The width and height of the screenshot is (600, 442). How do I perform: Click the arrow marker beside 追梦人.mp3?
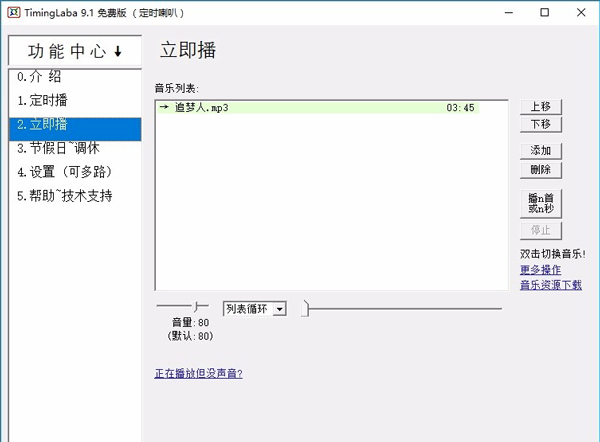click(x=164, y=107)
